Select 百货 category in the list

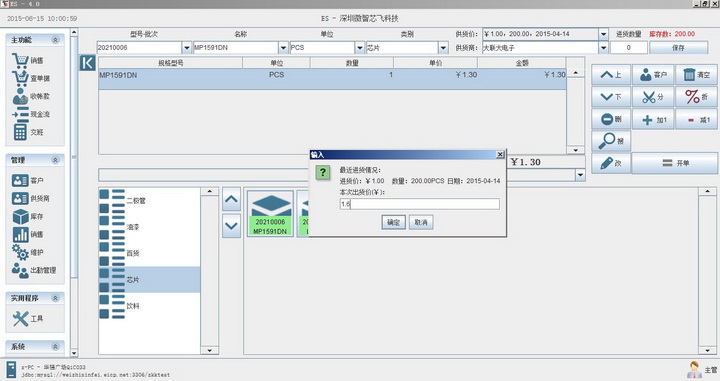pos(150,253)
